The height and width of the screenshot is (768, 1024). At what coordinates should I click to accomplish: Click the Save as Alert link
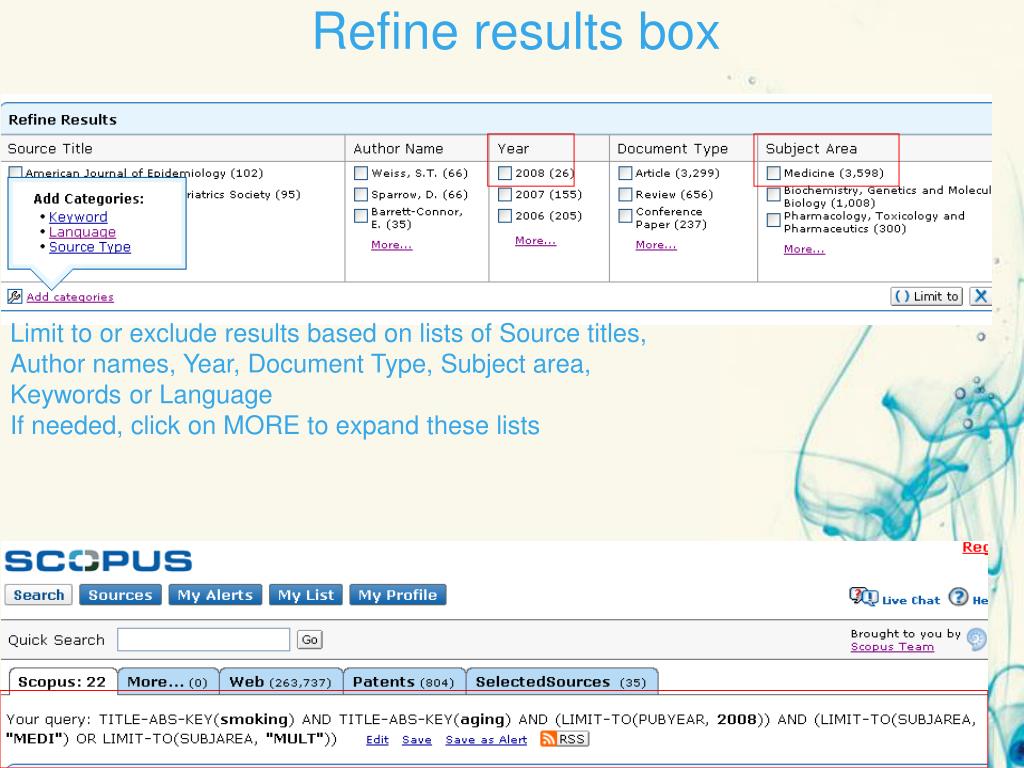pos(486,740)
